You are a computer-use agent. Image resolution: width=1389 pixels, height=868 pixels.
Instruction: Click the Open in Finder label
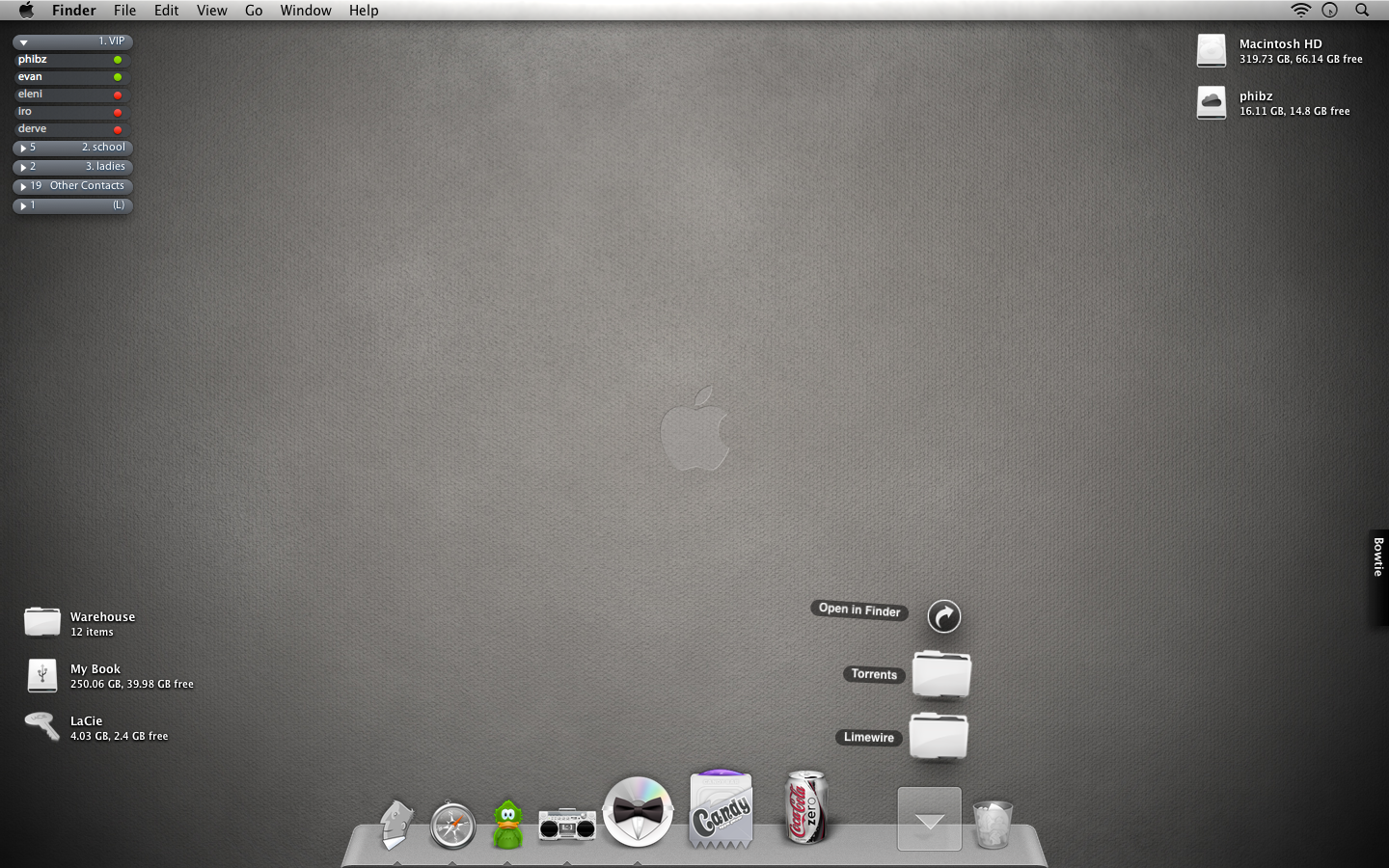[x=859, y=610]
